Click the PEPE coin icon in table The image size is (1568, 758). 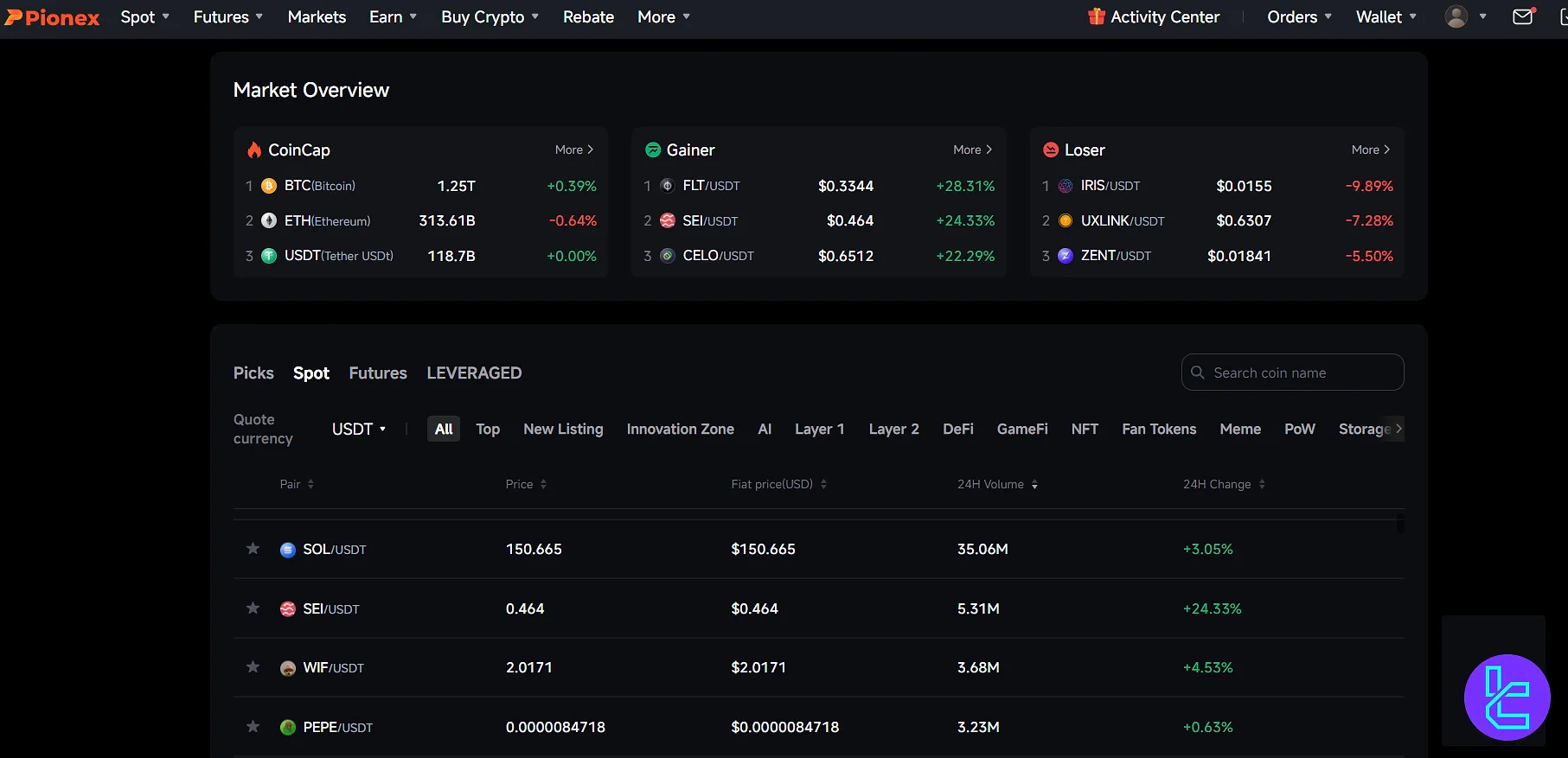288,728
